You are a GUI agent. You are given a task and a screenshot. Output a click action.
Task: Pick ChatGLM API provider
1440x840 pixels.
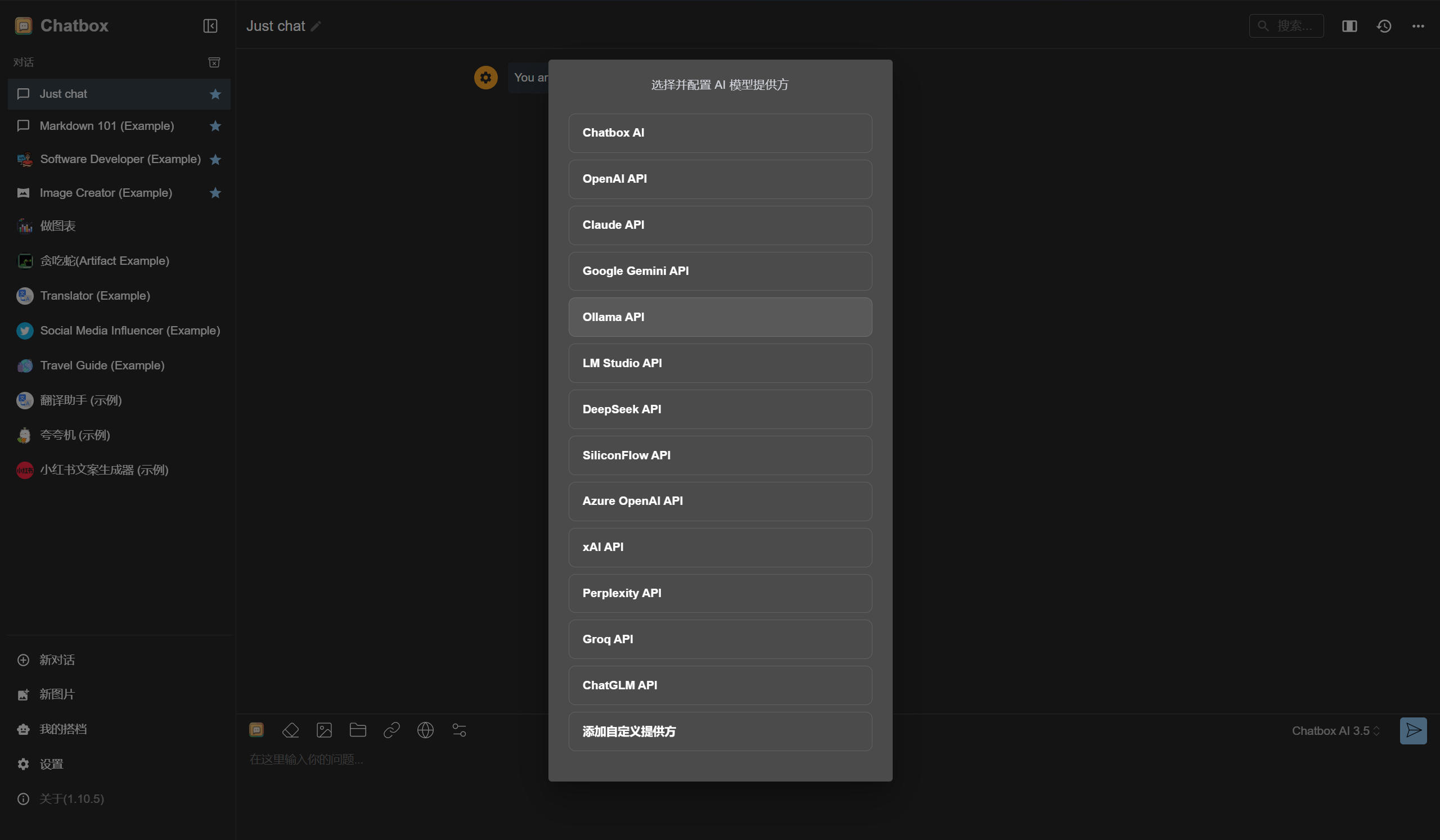pyautogui.click(x=720, y=685)
